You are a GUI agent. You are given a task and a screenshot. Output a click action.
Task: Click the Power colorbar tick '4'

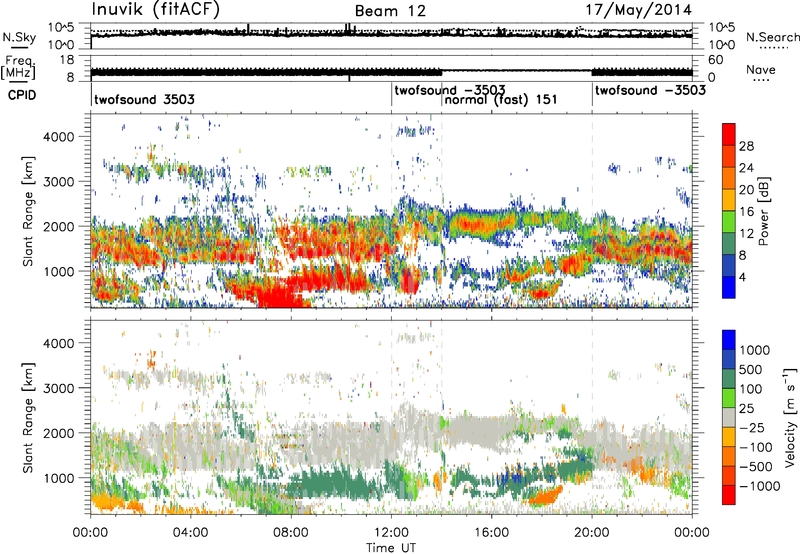[x=742, y=277]
